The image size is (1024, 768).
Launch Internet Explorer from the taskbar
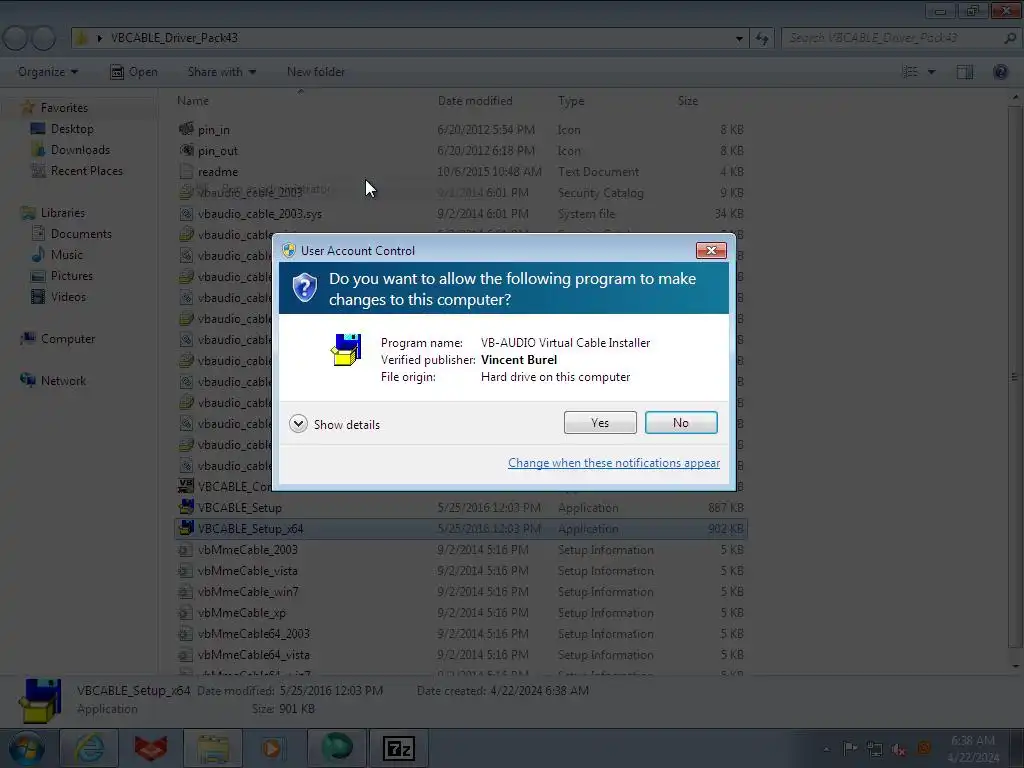click(89, 748)
